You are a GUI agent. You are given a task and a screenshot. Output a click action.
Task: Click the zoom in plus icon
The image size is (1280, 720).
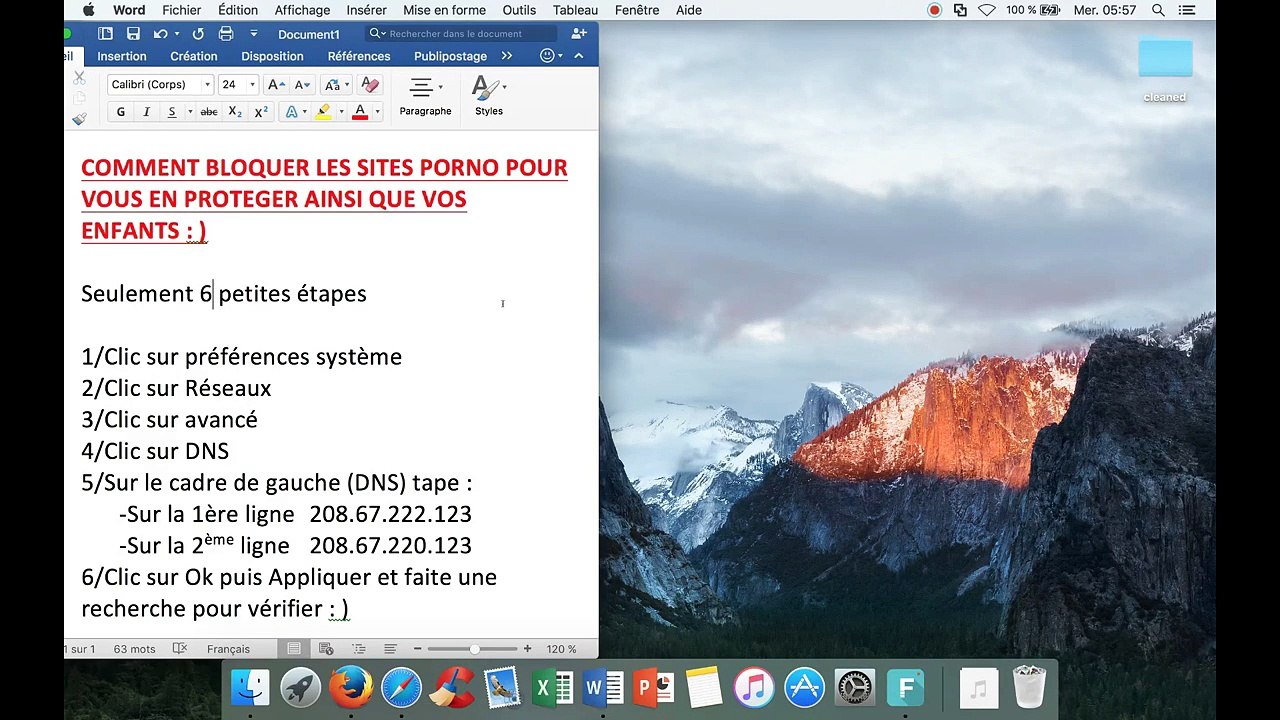(527, 649)
